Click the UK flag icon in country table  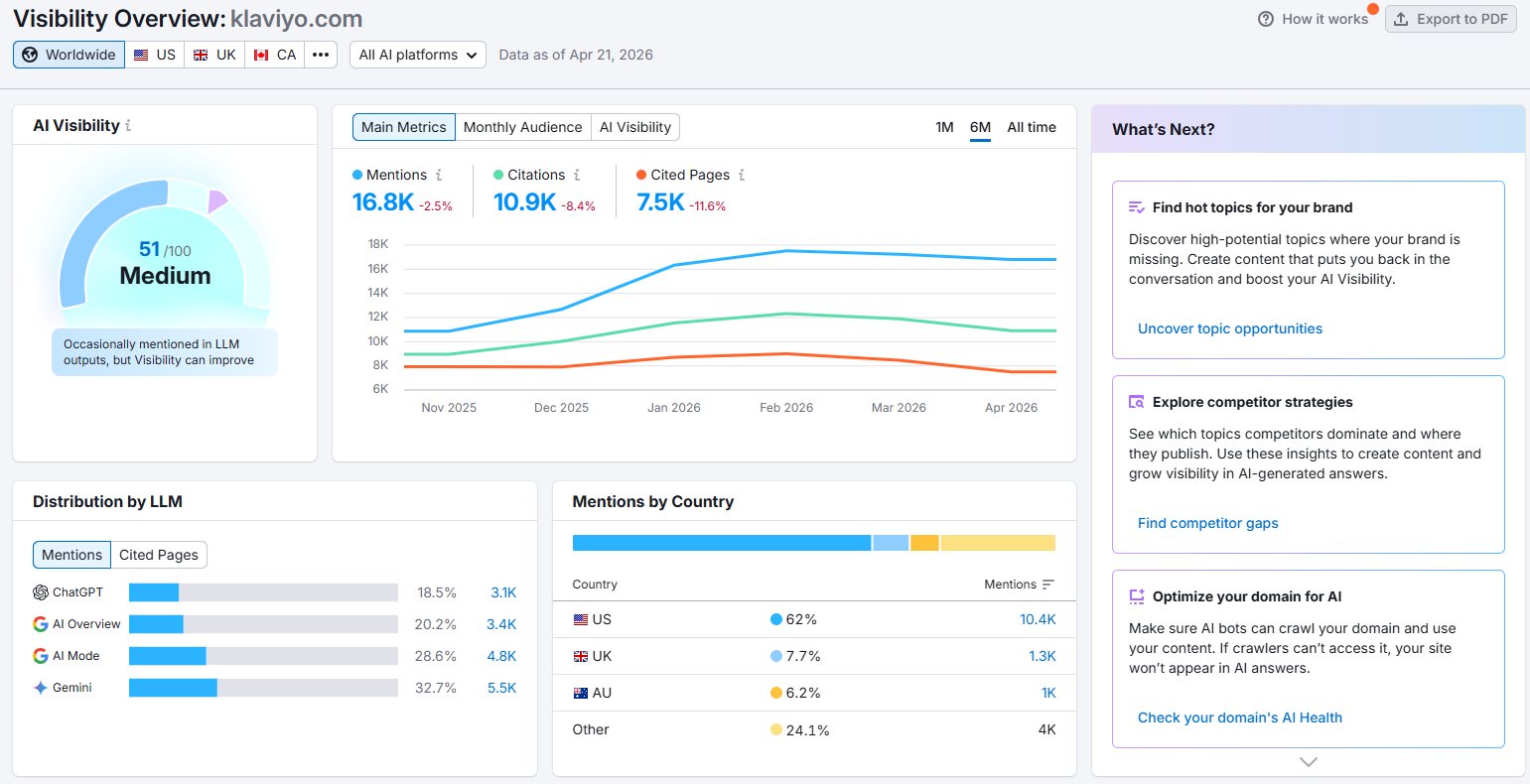point(581,656)
